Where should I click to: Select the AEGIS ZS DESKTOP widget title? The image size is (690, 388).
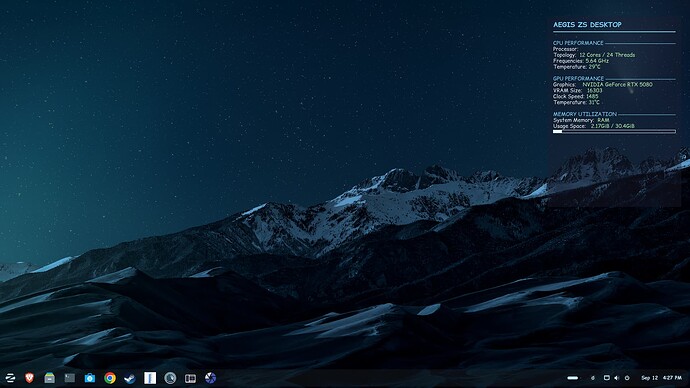coord(587,25)
